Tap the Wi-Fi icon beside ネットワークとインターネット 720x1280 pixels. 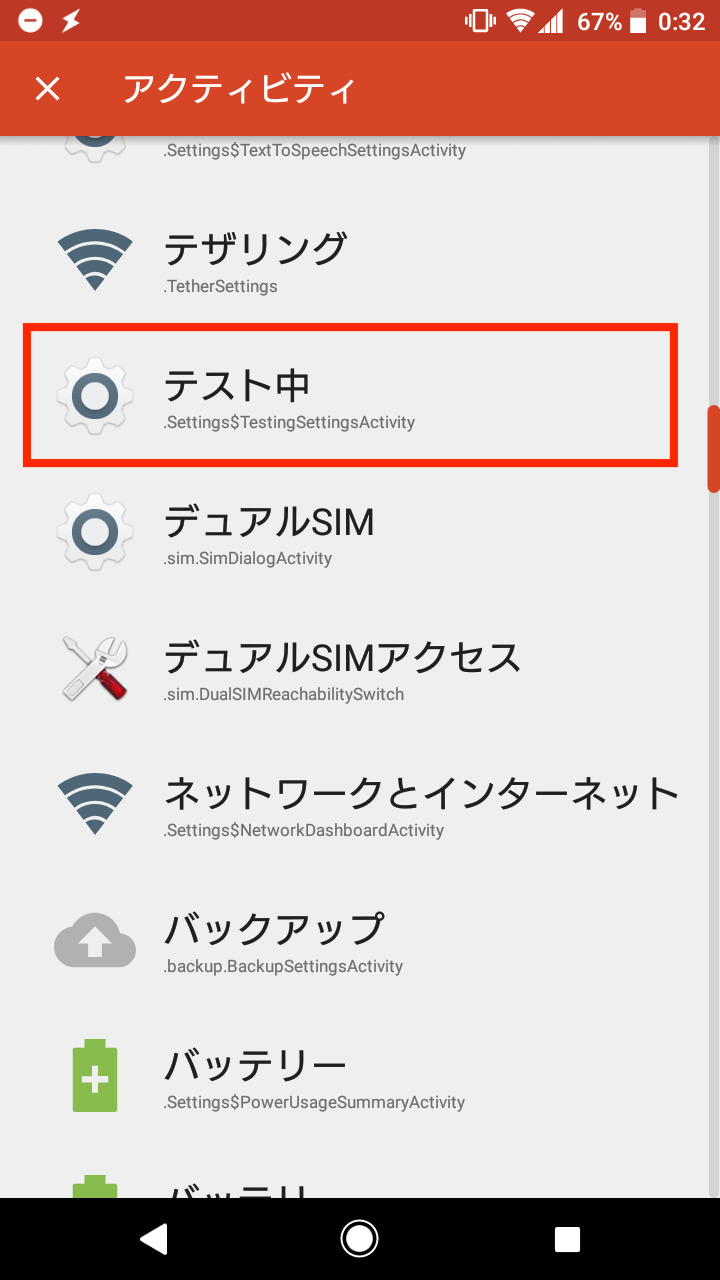point(95,804)
